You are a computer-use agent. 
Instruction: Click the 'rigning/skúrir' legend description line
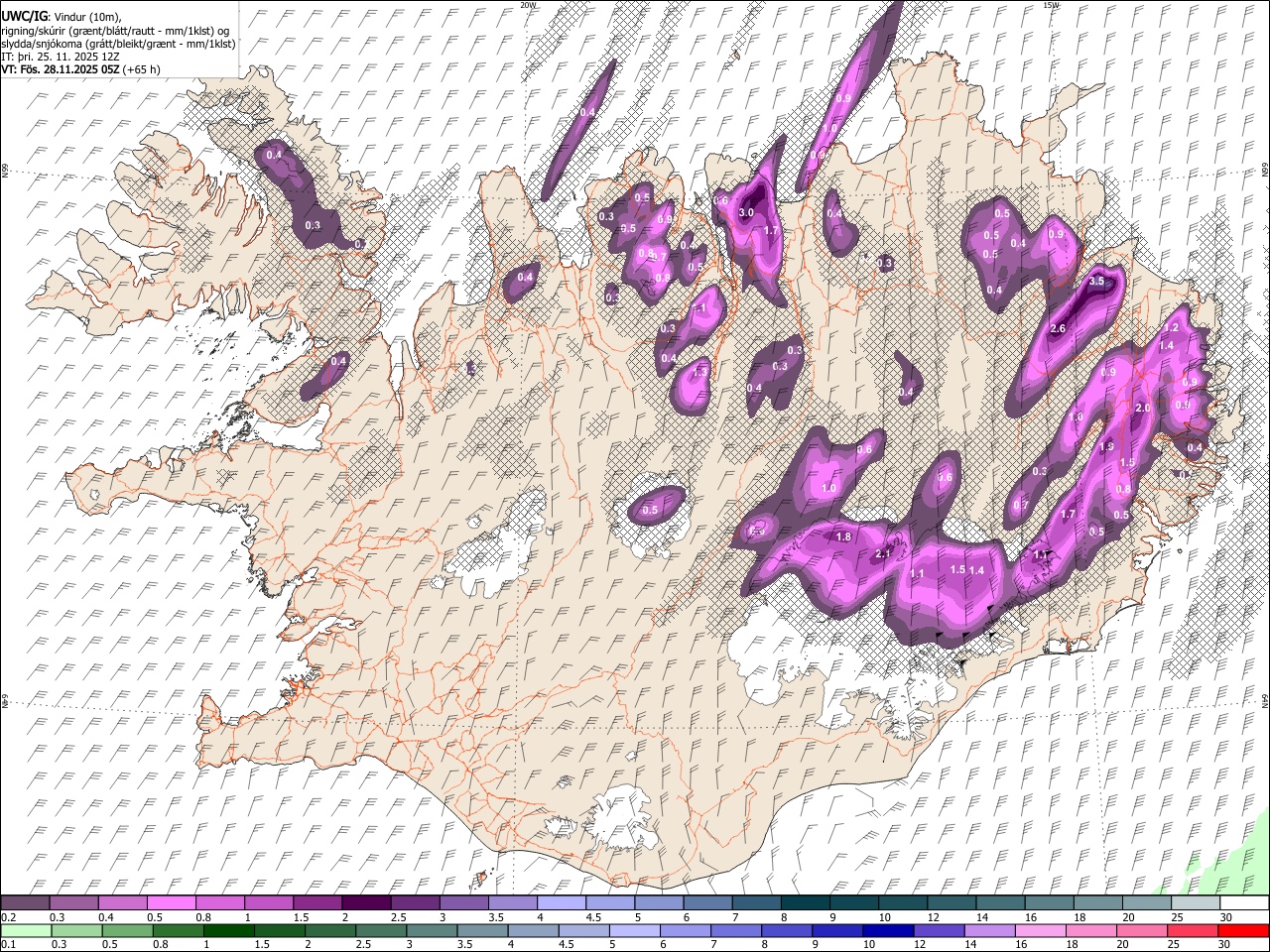[x=116, y=31]
